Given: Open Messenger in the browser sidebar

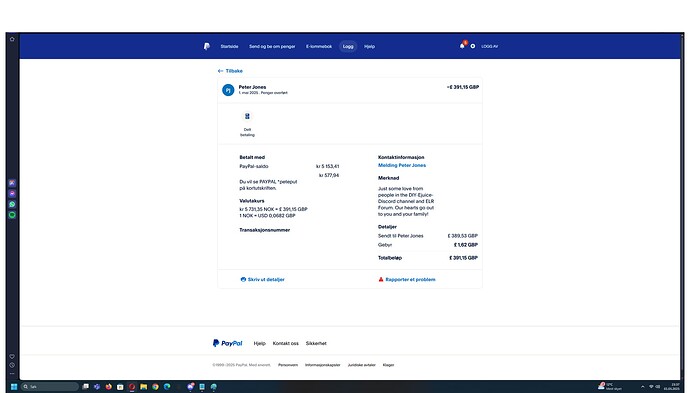Looking at the screenshot, I should (12, 194).
